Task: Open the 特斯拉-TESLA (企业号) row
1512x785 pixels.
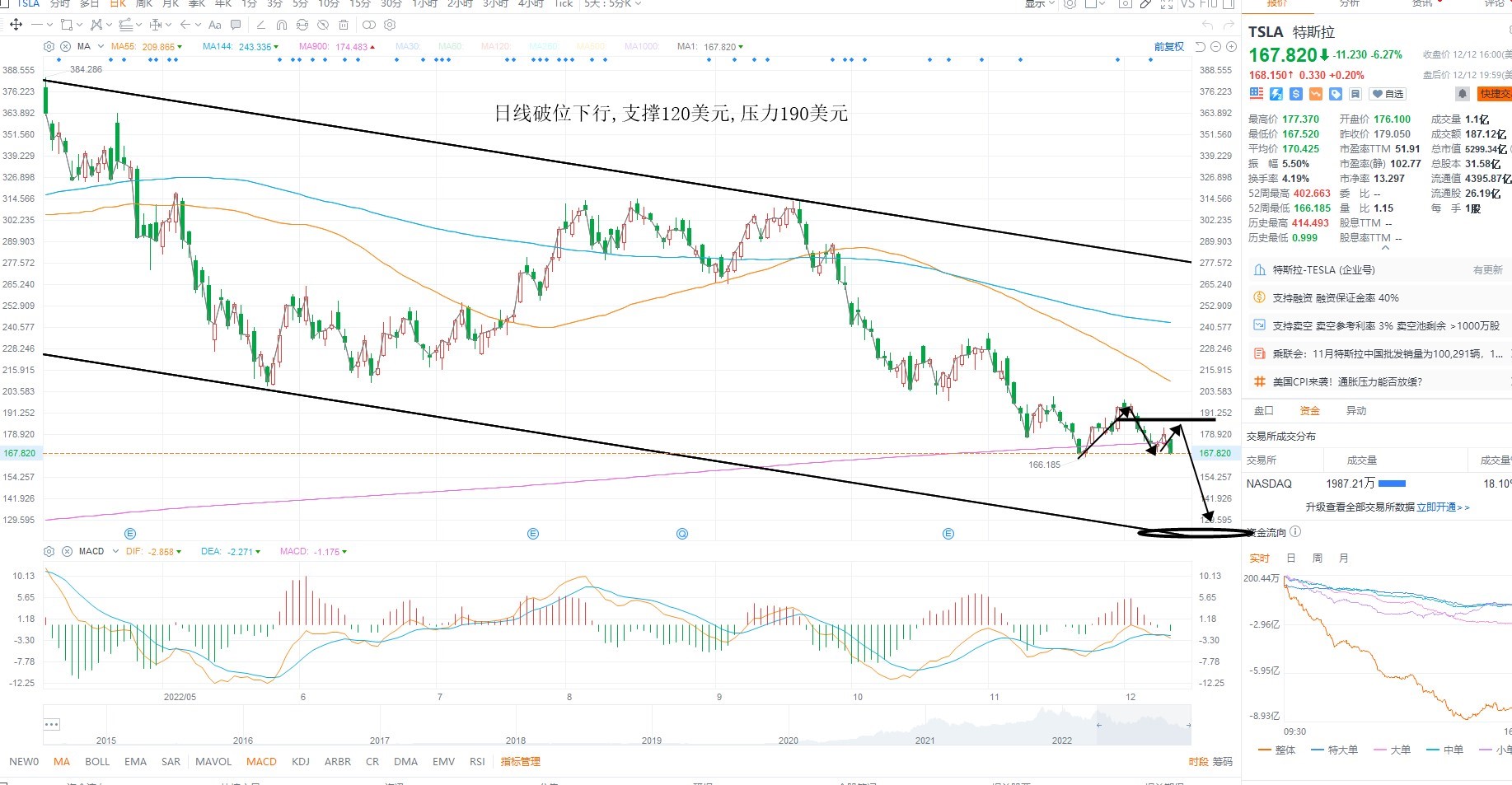Action: pos(1378,270)
